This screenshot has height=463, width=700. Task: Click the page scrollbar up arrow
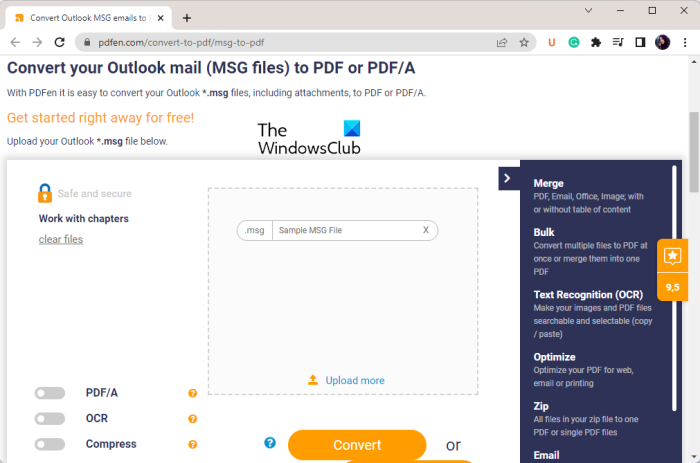coord(694,62)
